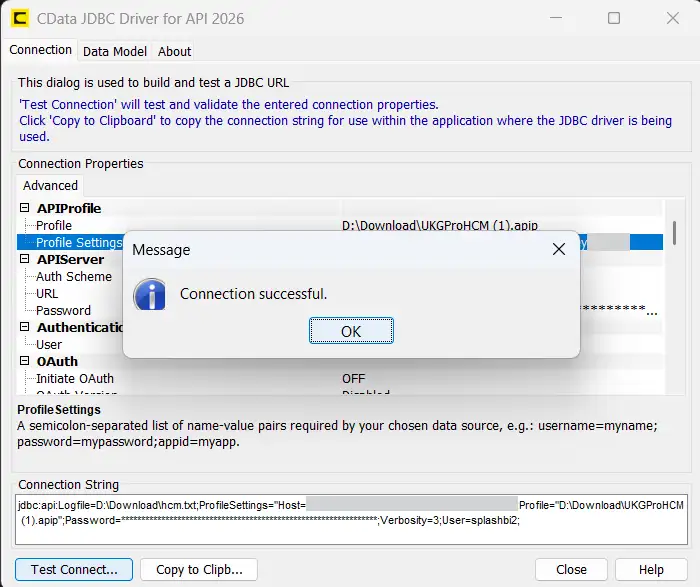This screenshot has height=587, width=700.
Task: Select the Password property row
Action: click(x=63, y=310)
